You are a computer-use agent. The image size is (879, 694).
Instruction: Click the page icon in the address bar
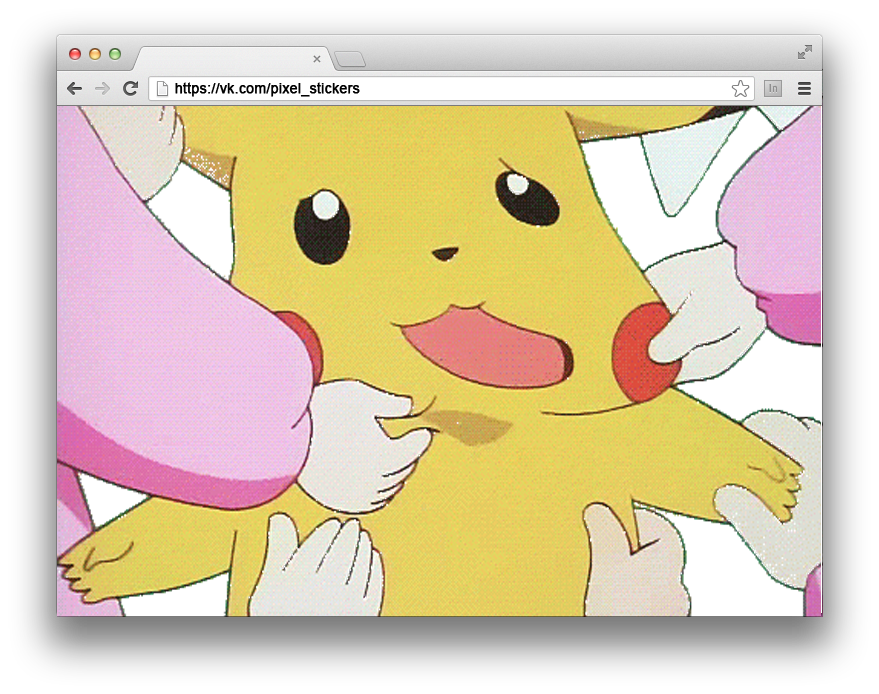(x=162, y=89)
